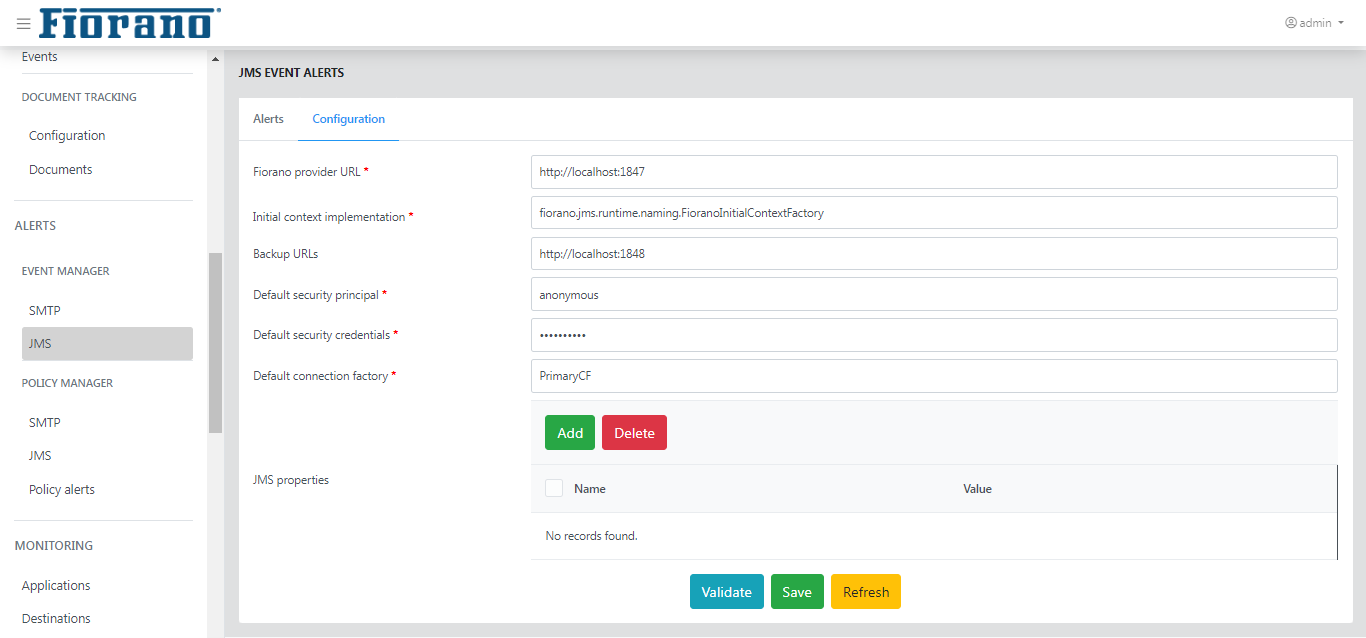Click the Default connection factory field
1366x638 pixels.
coord(934,376)
